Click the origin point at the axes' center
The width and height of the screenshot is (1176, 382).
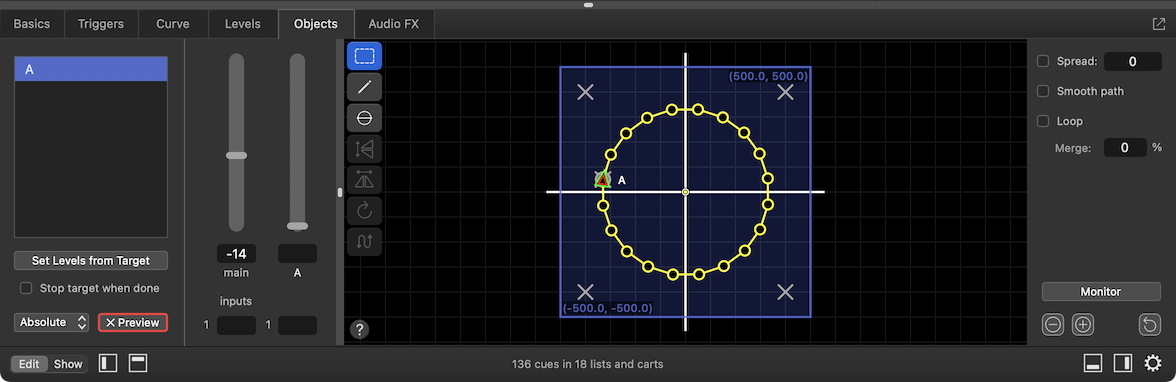685,192
